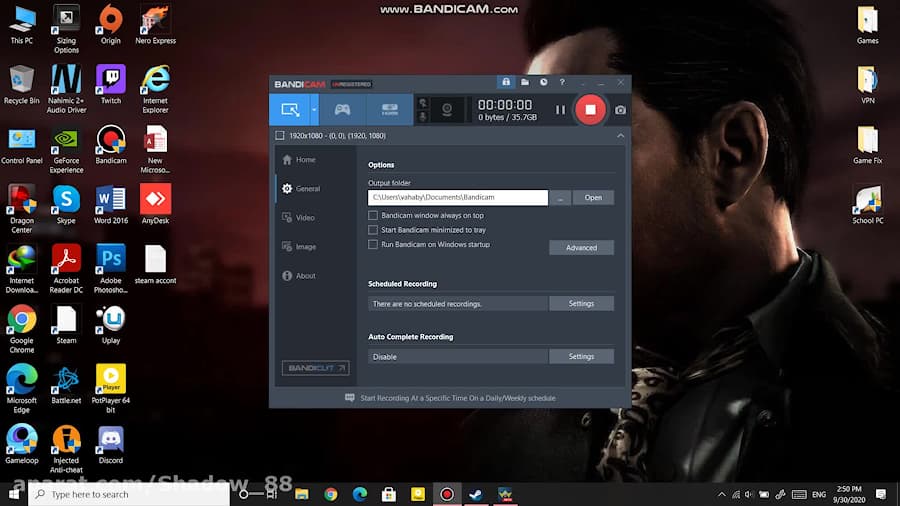Click the browse (...) output folder button
The width and height of the screenshot is (900, 506).
coord(560,198)
